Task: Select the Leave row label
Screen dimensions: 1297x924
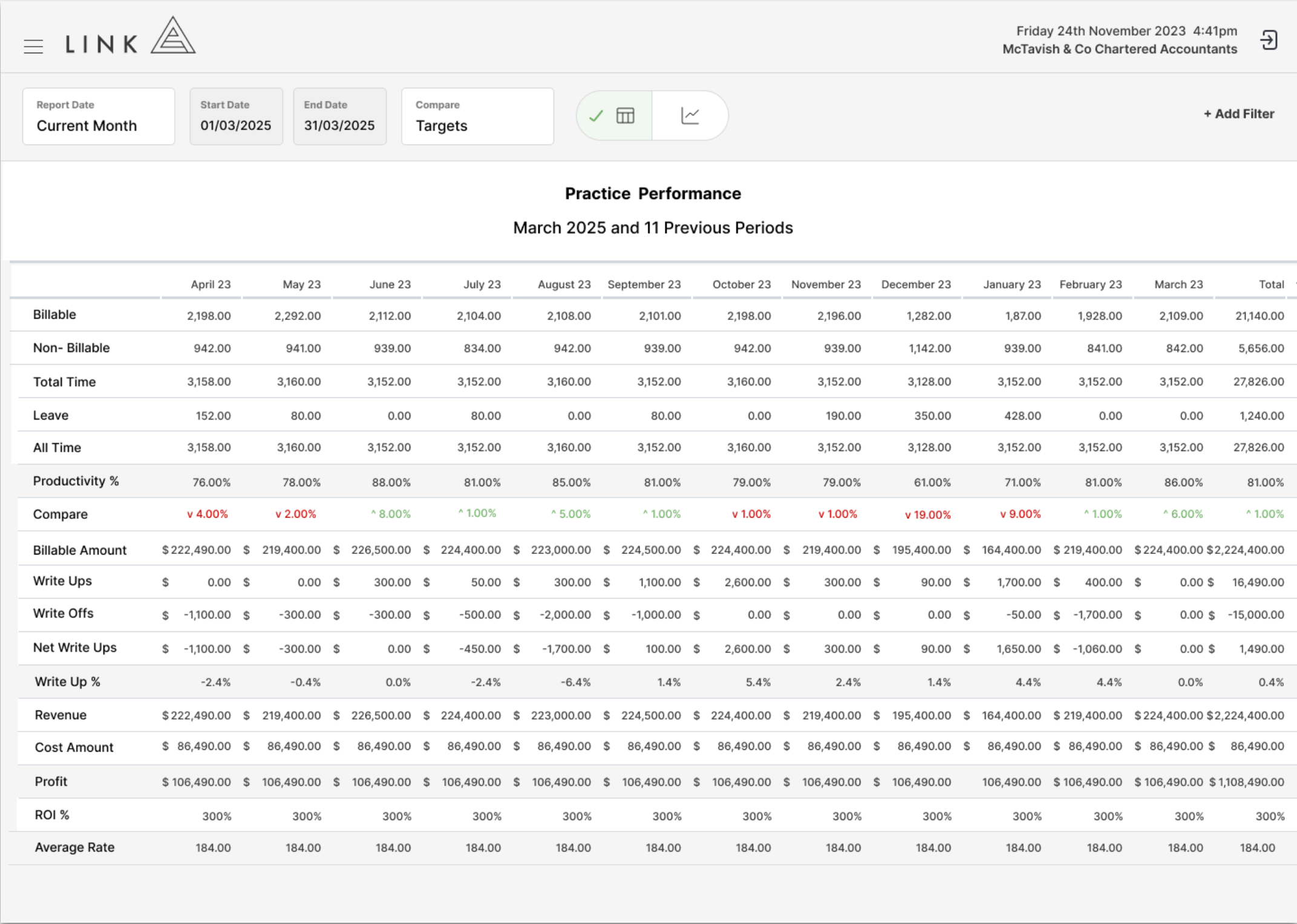Action: click(51, 415)
